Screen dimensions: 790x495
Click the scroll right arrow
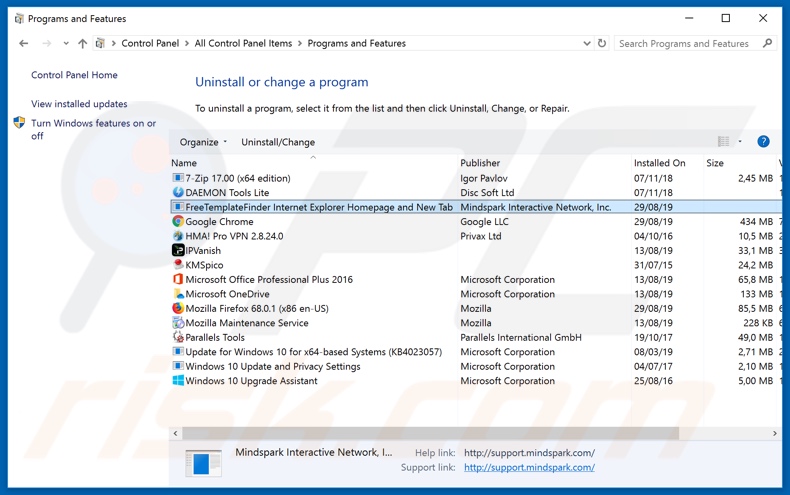point(775,433)
